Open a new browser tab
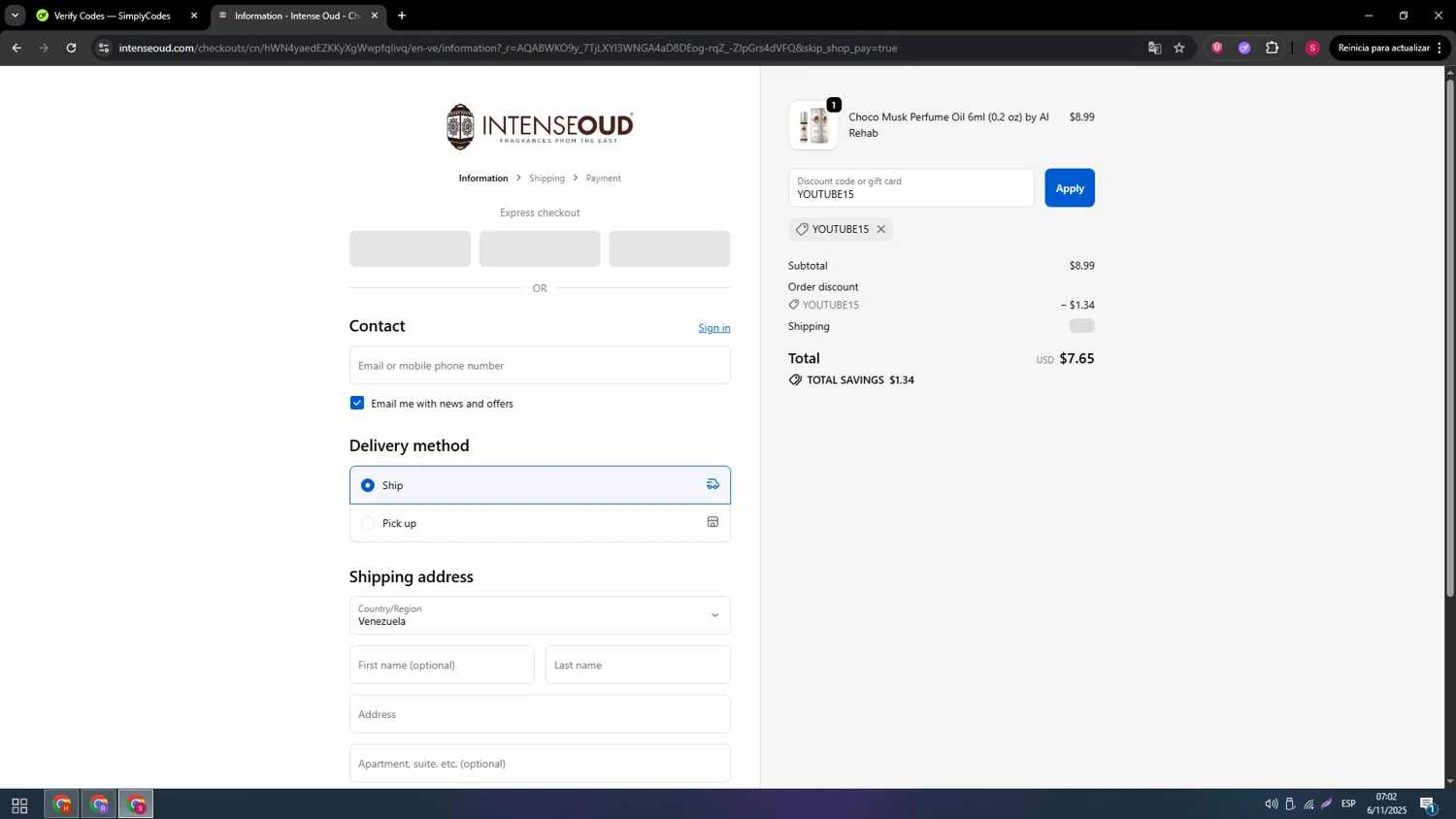1456x819 pixels. [402, 16]
